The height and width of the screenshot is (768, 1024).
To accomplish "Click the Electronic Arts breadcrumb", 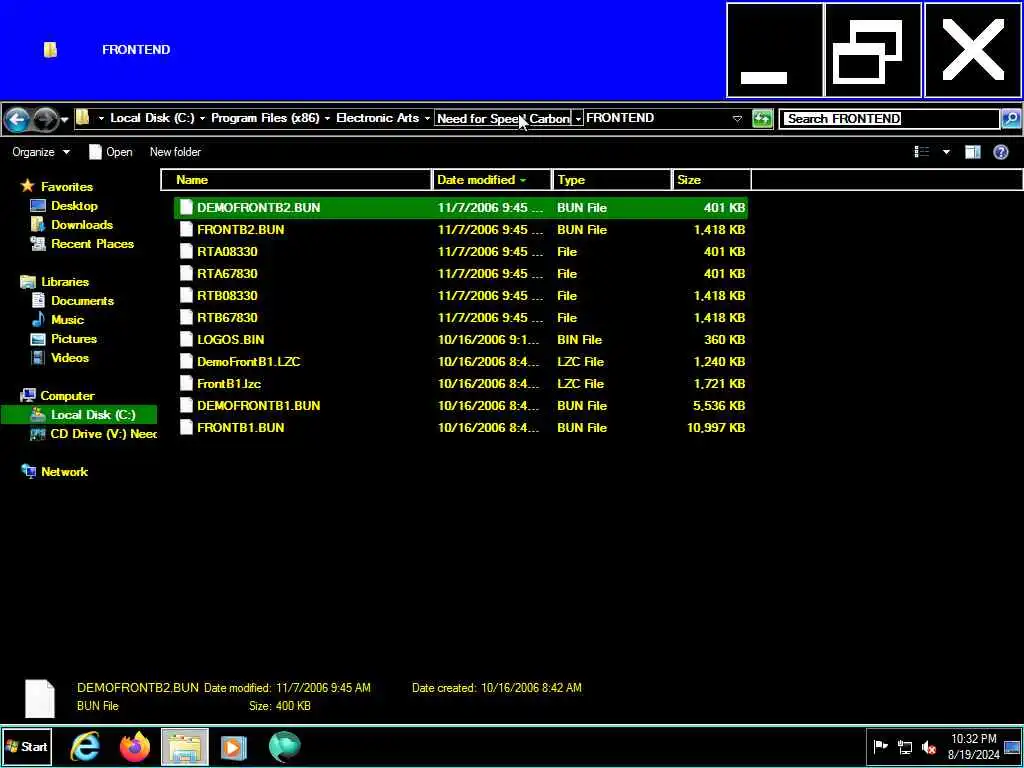I will click(377, 118).
